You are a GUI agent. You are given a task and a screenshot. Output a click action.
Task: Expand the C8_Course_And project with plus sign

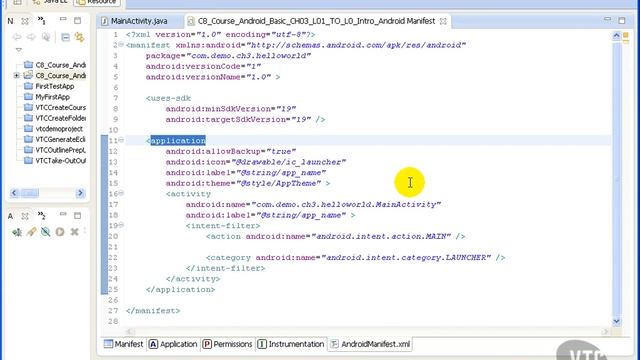(x=16, y=76)
